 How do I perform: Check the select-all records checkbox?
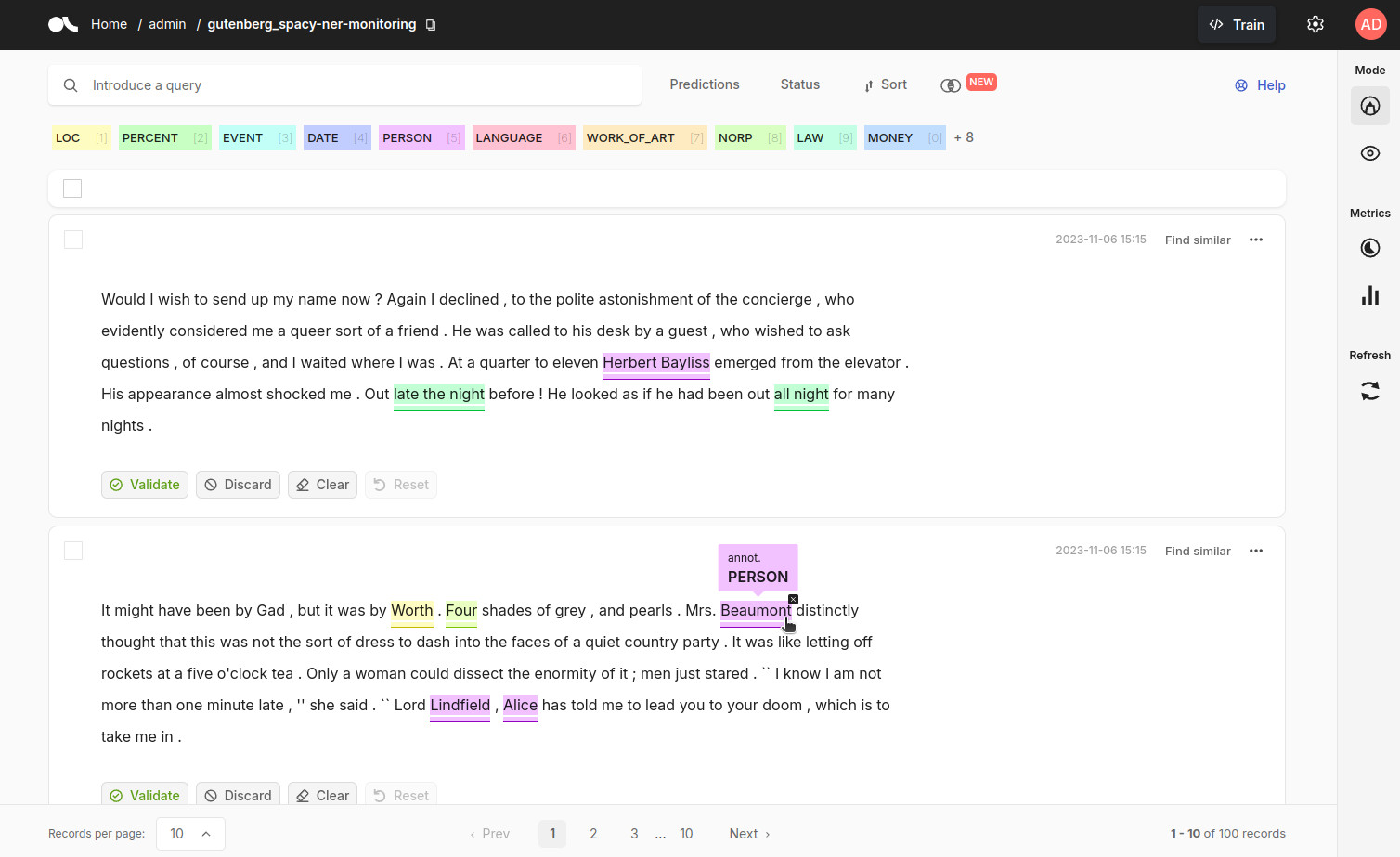click(x=72, y=188)
